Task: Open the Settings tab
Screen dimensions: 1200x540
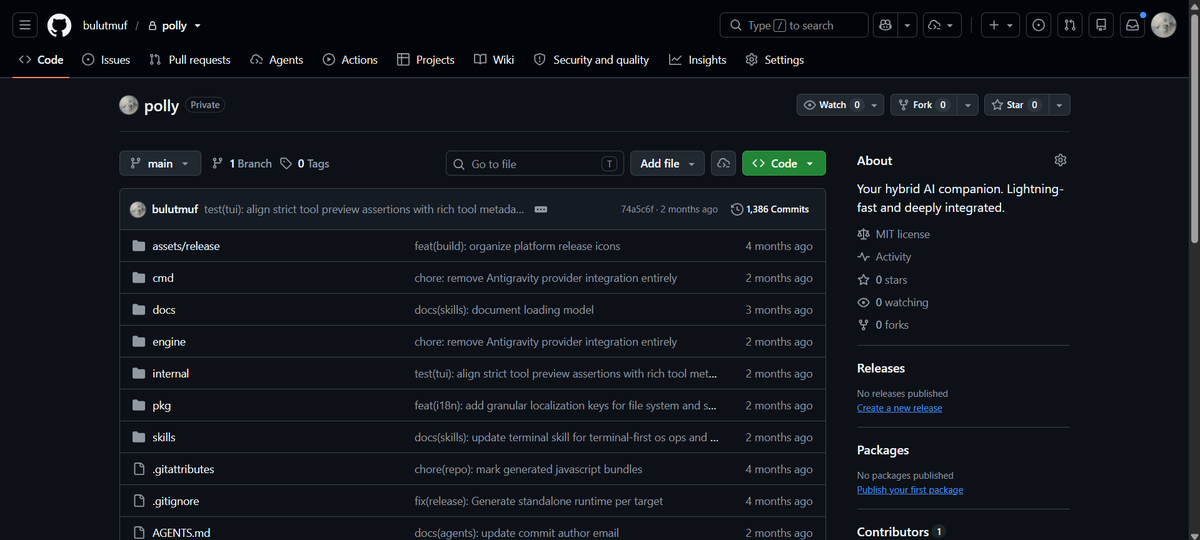Action: 775,60
